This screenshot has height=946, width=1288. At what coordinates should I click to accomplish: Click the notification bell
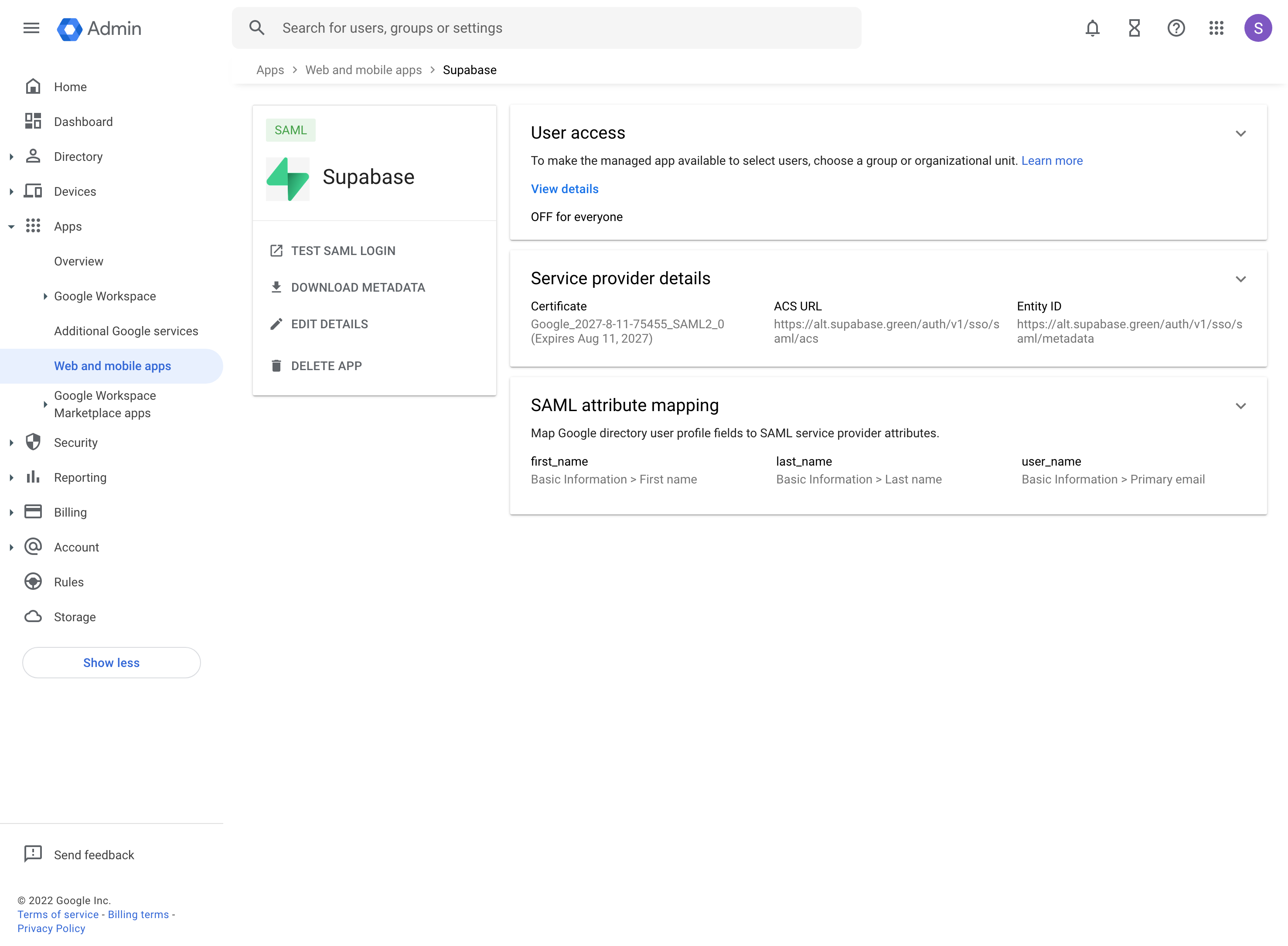pyautogui.click(x=1093, y=28)
